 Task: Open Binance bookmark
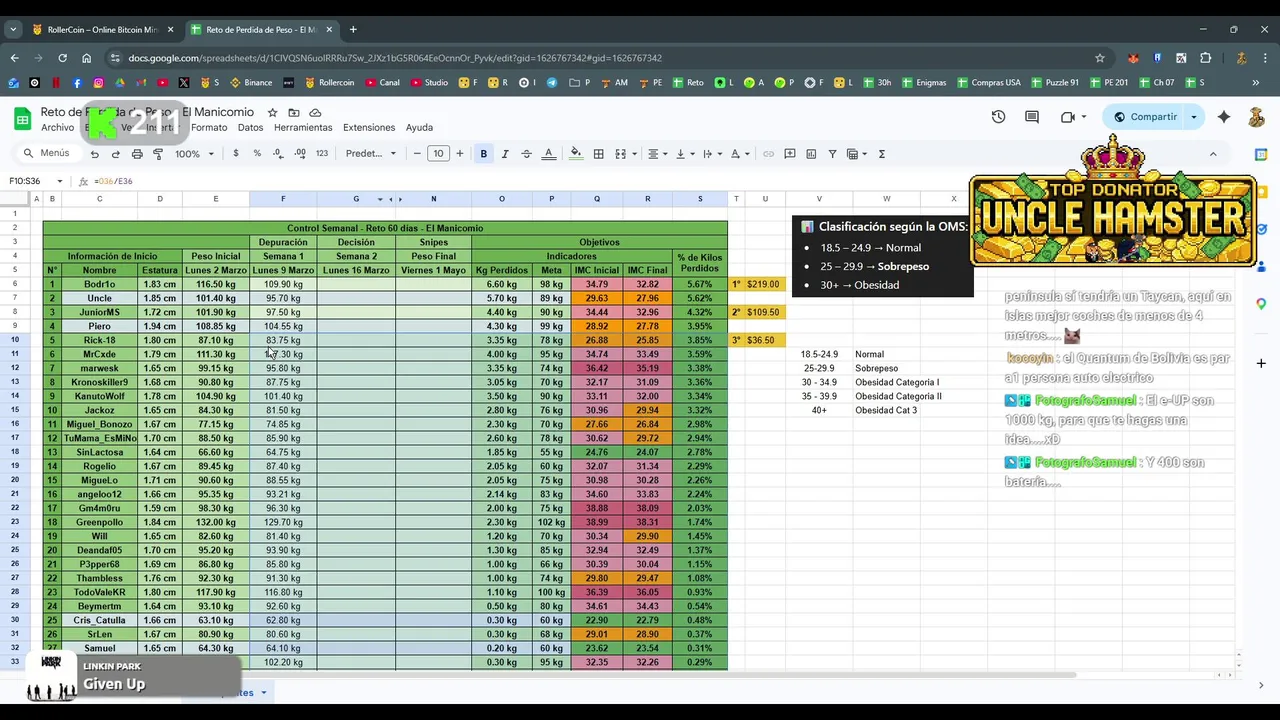coord(250,83)
